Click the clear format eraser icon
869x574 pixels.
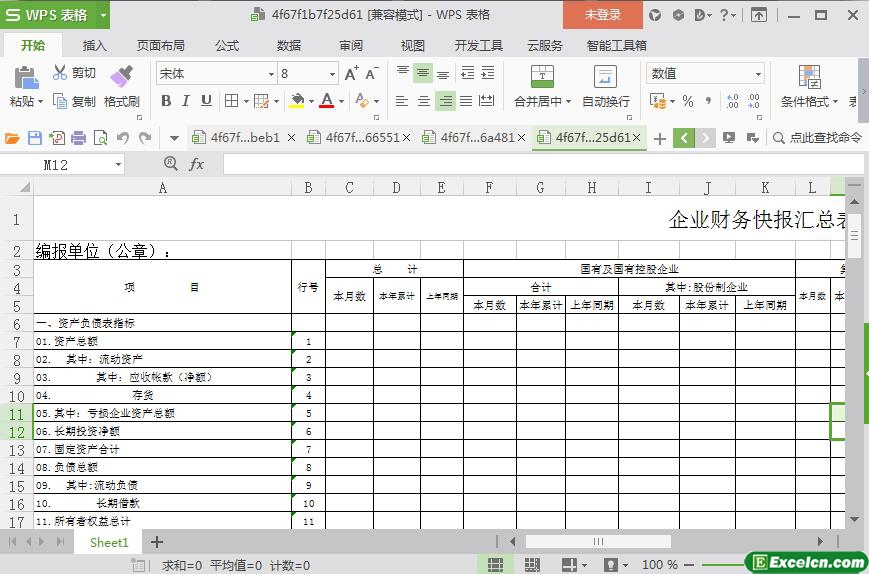(362, 101)
